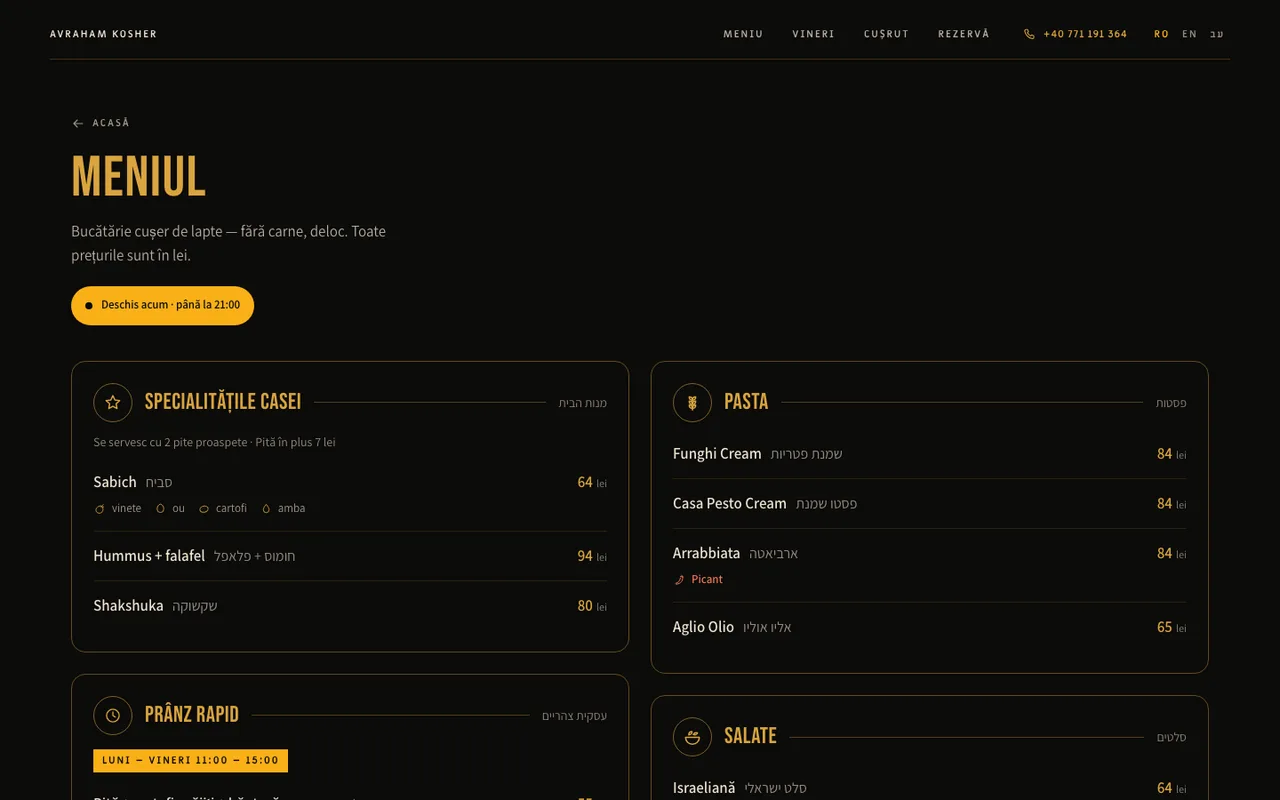Open the Rezervă navigation item
Image resolution: width=1280 pixels, height=800 pixels.
963,34
